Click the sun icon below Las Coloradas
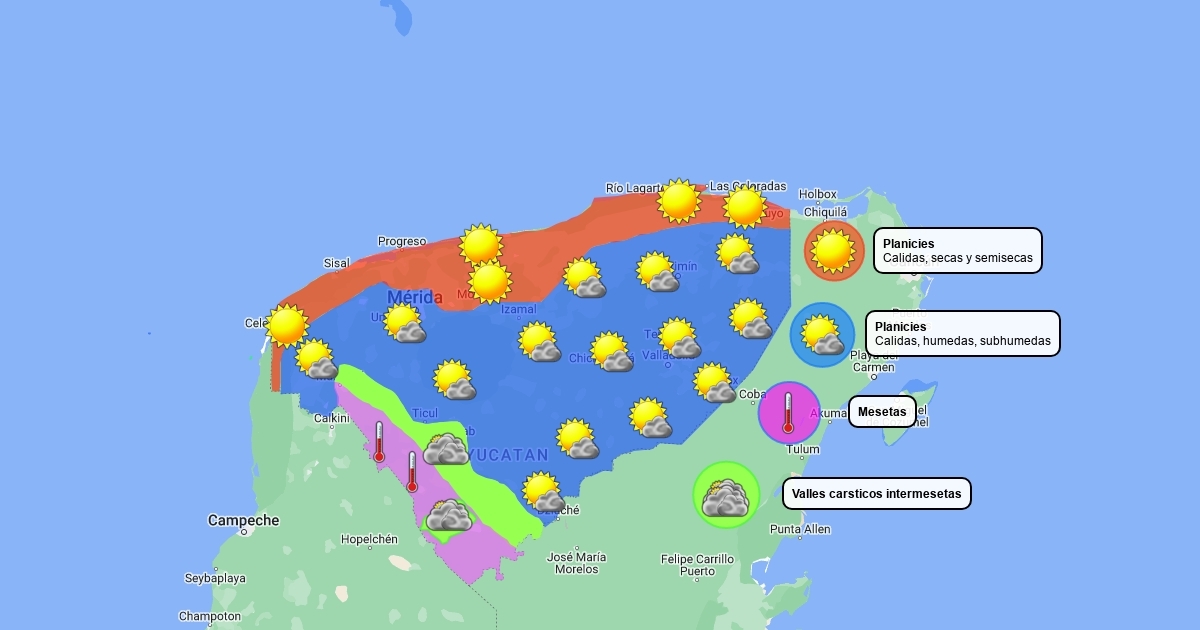1200x630 pixels. 745,207
